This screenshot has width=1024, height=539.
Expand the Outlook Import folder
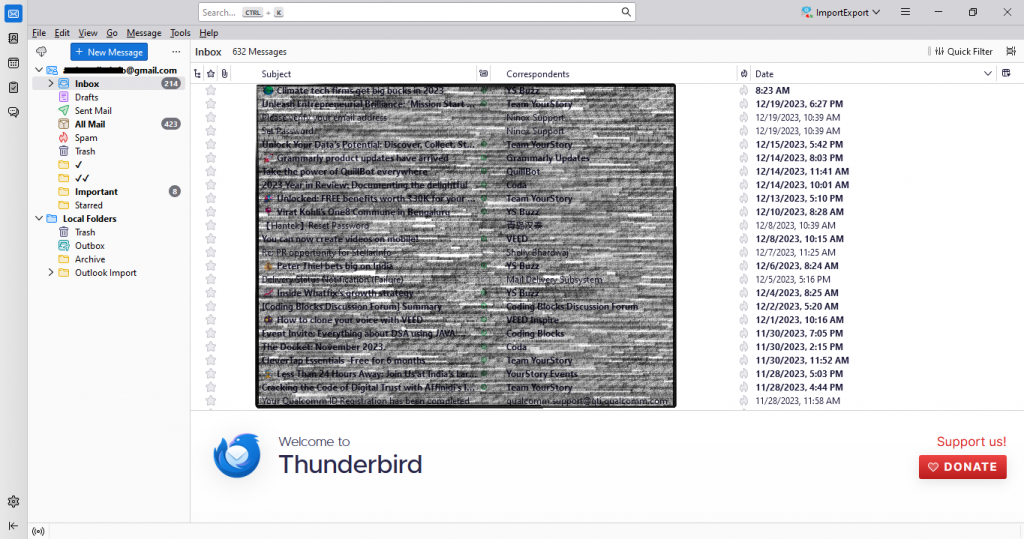51,272
